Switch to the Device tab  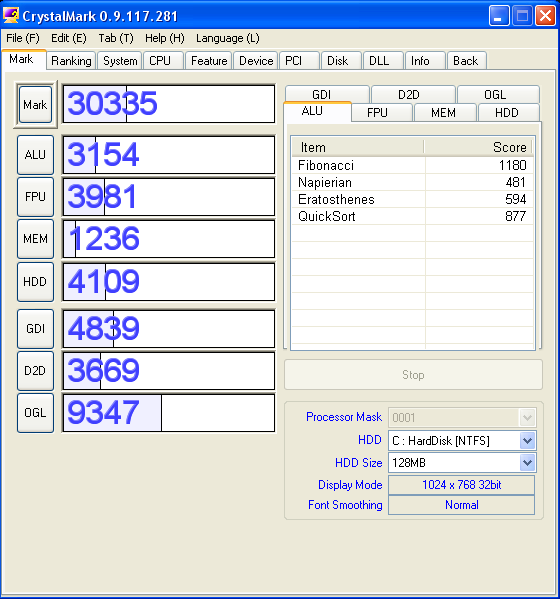pyautogui.click(x=256, y=61)
